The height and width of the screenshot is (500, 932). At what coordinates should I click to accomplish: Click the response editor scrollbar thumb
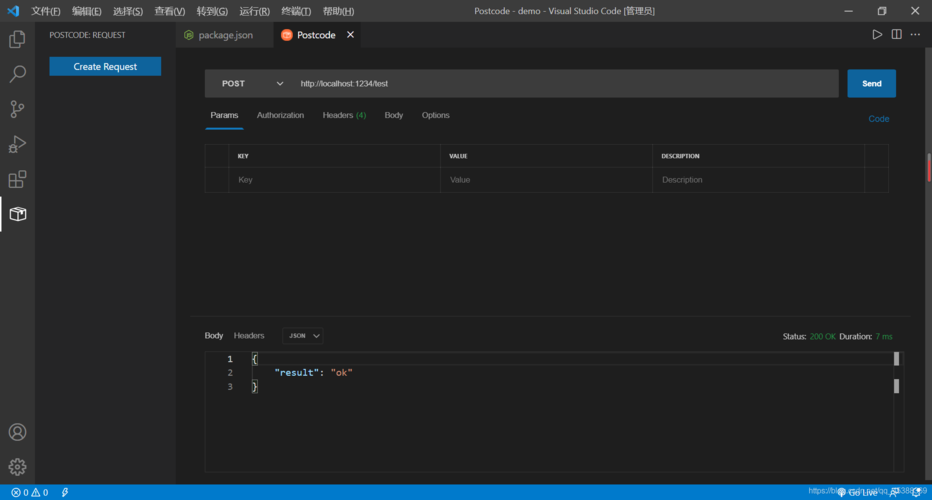point(896,359)
